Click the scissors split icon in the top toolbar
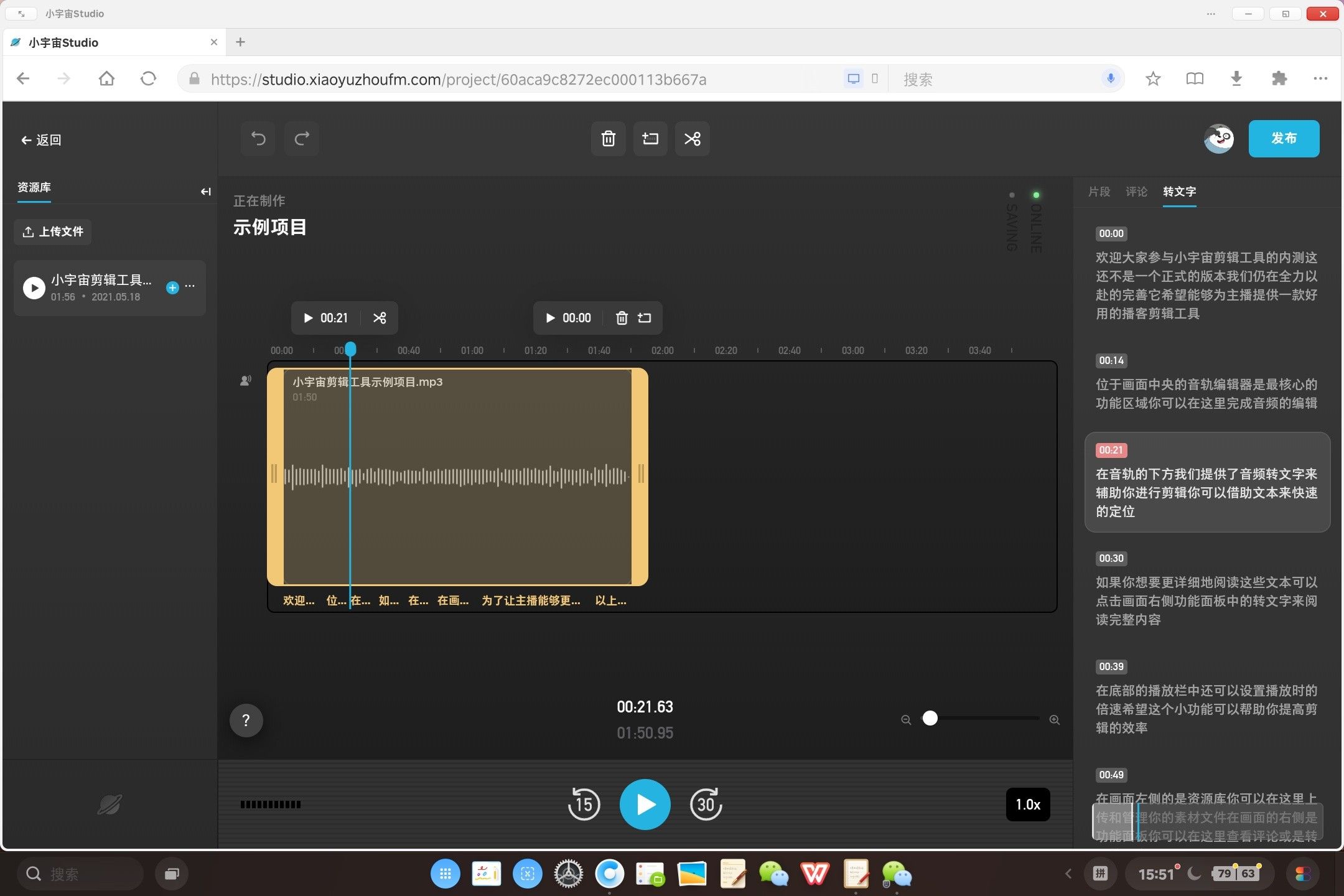Image resolution: width=1344 pixels, height=896 pixels. coord(693,139)
